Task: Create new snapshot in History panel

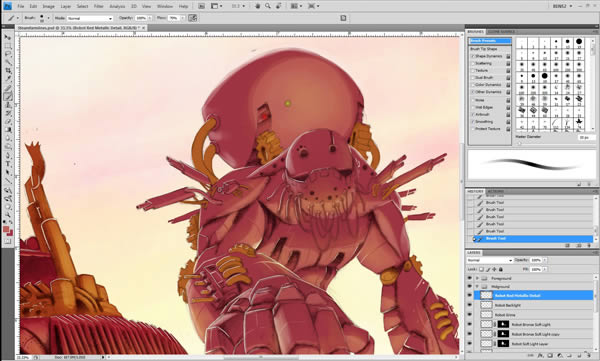Action: click(579, 245)
